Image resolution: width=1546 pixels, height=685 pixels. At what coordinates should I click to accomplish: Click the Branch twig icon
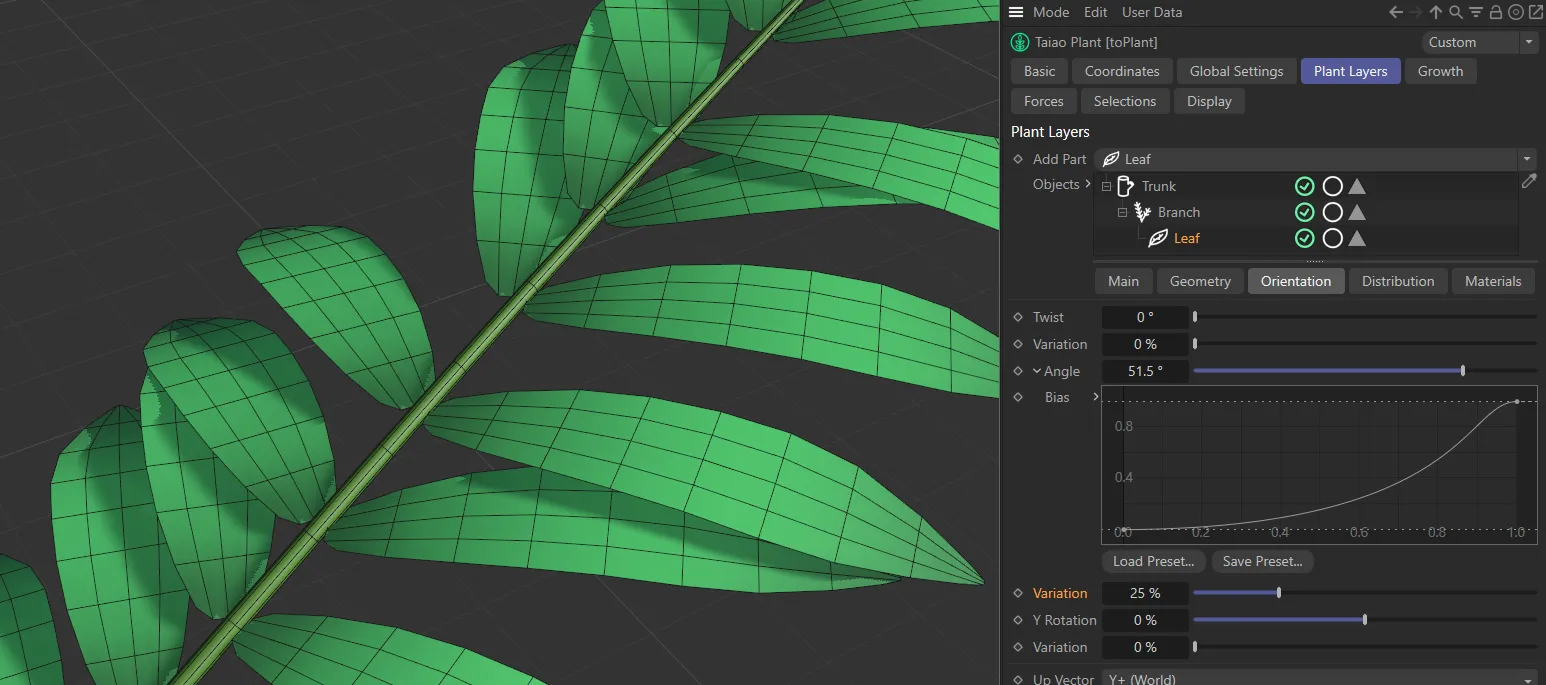1141,212
